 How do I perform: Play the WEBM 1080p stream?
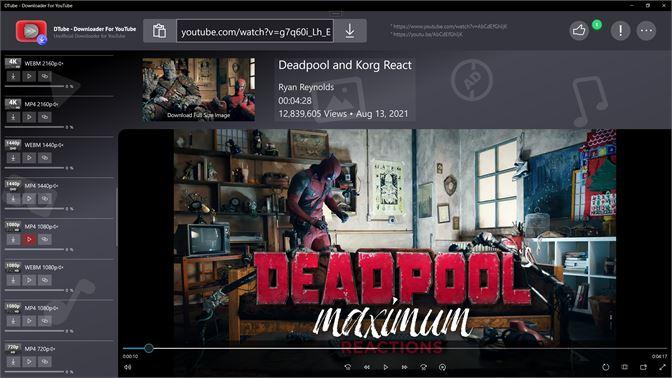29,280
